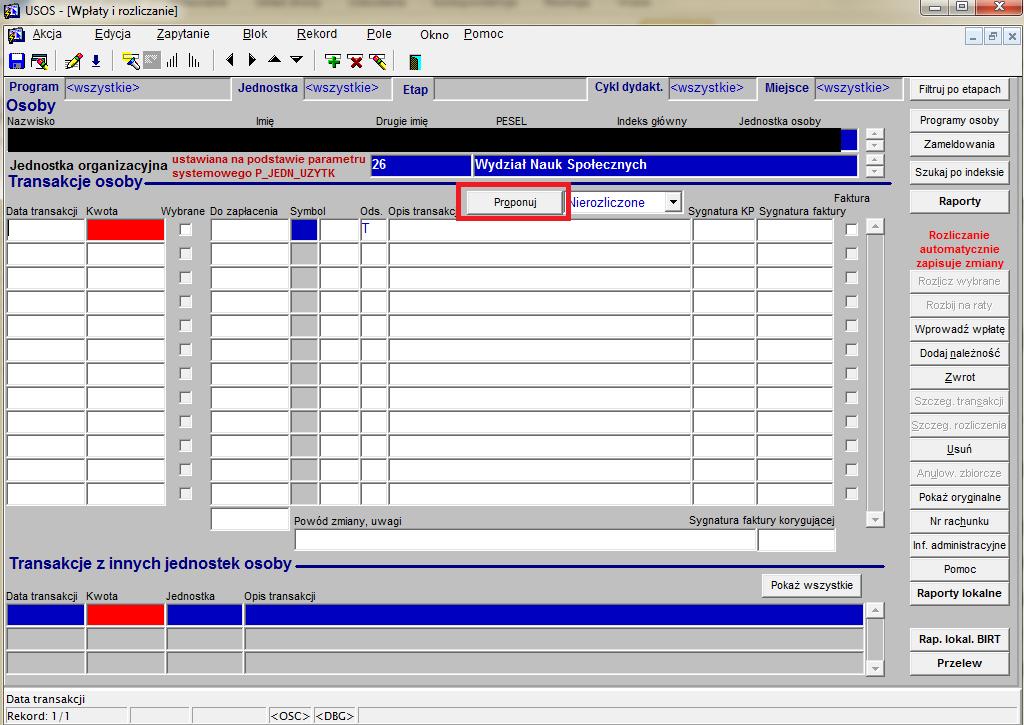Move to previous record with up triangle icon

click(274, 59)
